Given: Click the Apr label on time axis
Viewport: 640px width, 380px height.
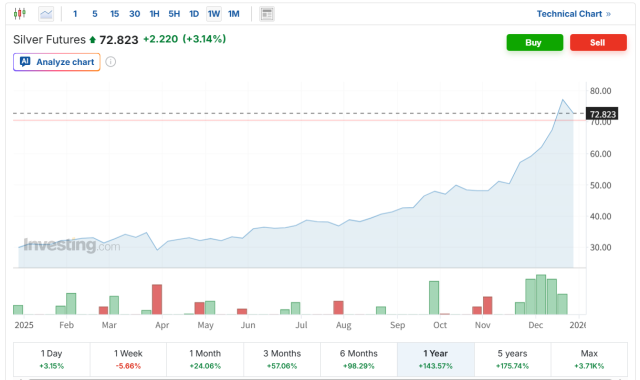Looking at the screenshot, I should click(x=162, y=325).
